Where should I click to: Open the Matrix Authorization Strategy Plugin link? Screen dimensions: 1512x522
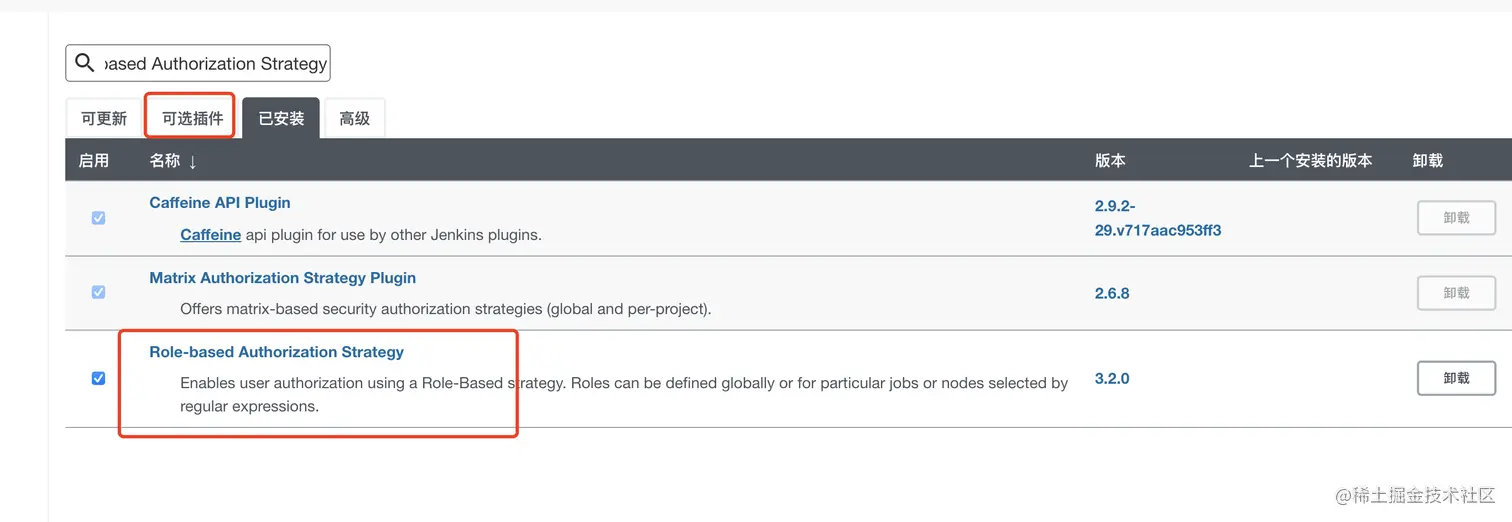click(x=282, y=278)
